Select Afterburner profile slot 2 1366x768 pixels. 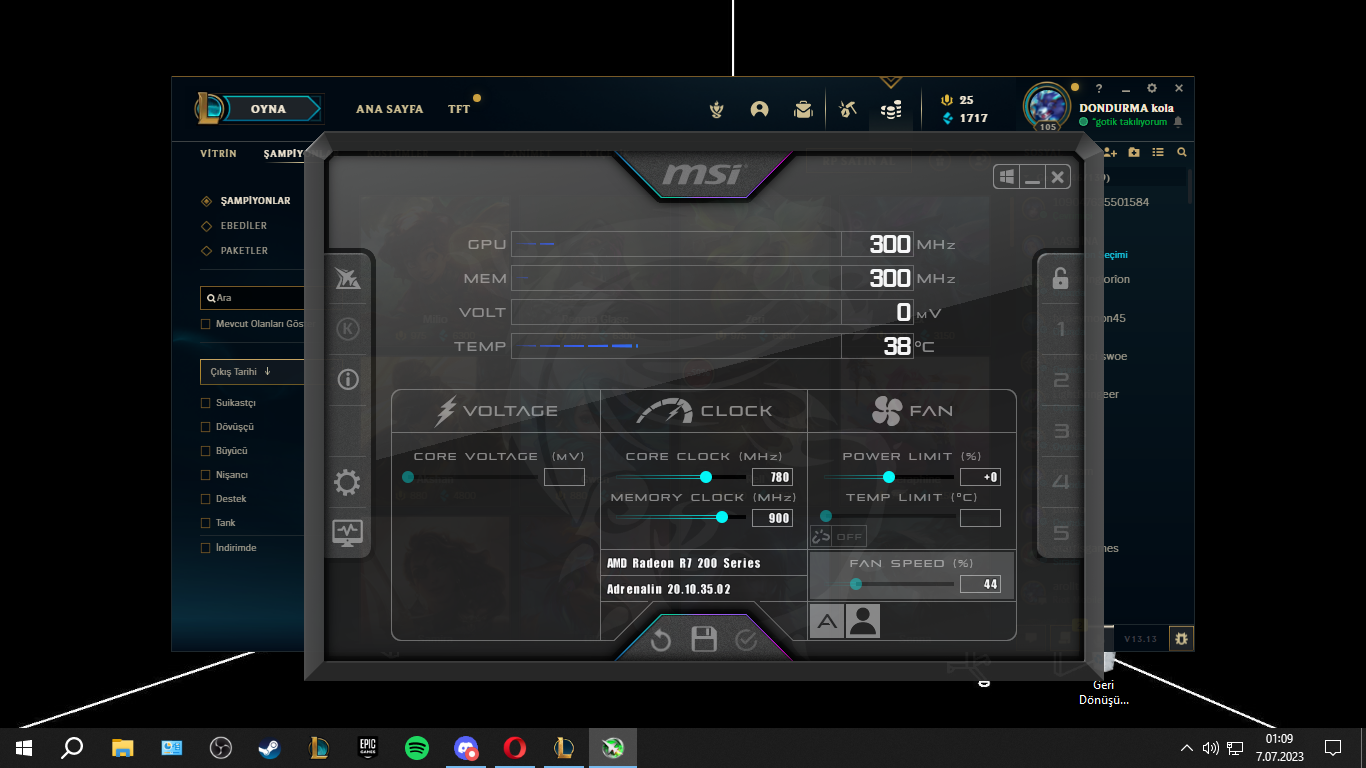click(1061, 380)
